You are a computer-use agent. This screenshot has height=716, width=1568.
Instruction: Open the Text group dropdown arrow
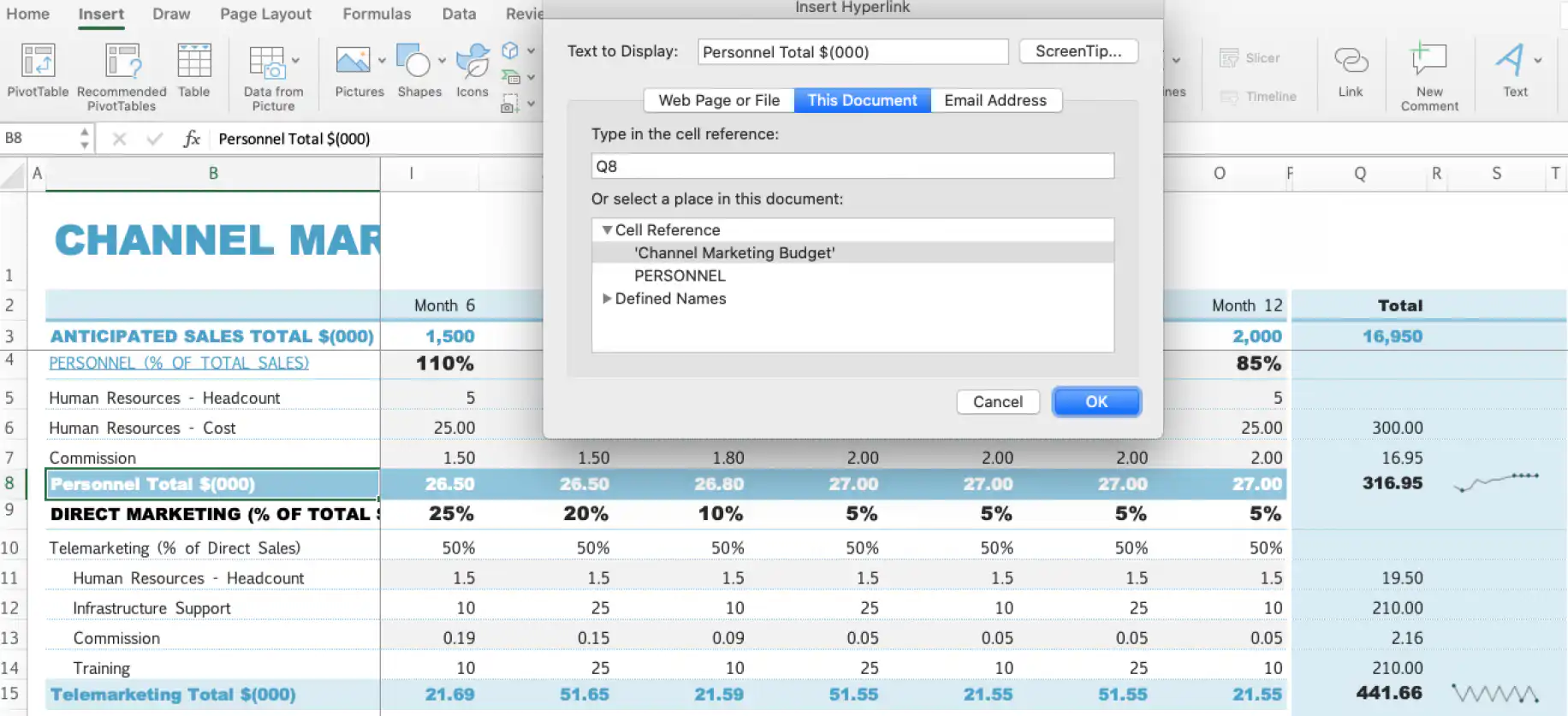1538,61
